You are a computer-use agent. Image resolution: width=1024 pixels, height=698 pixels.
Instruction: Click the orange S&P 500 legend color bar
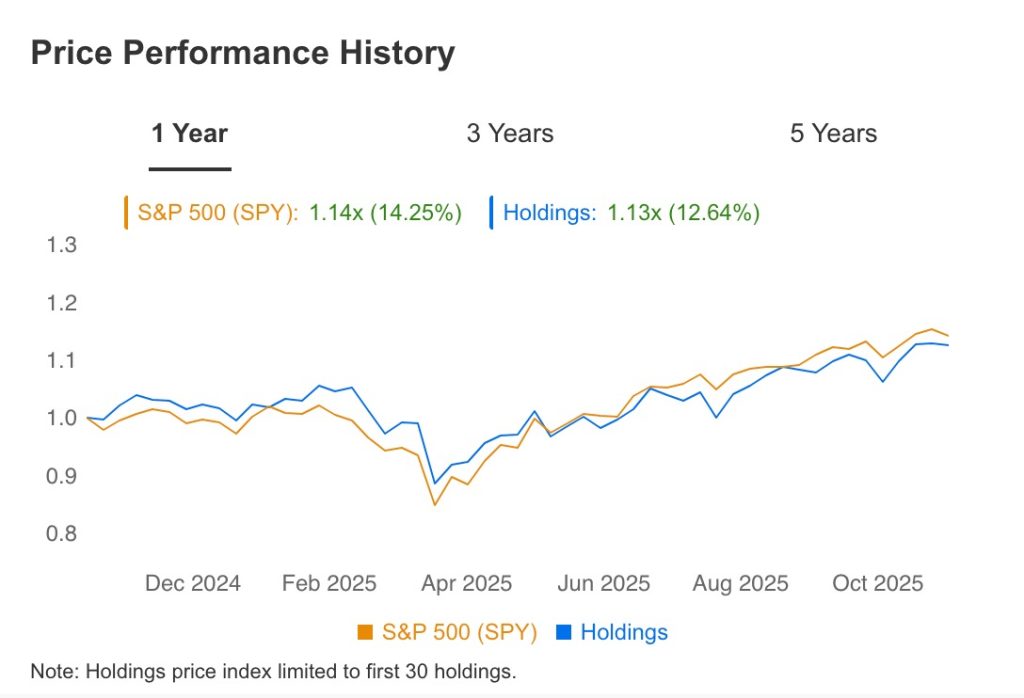click(x=126, y=212)
